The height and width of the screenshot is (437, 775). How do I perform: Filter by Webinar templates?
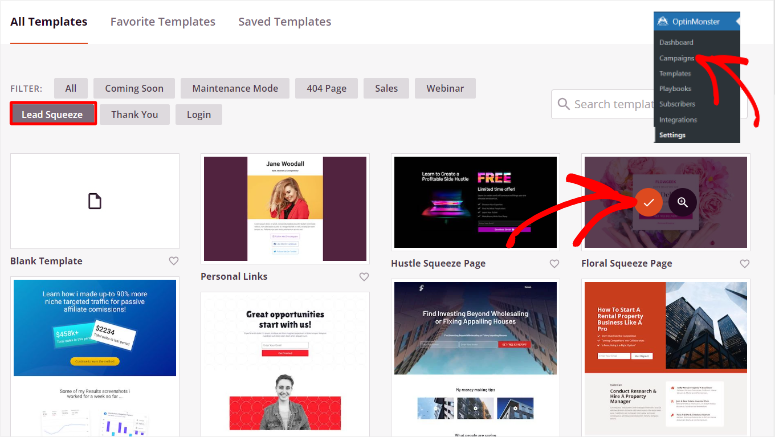[445, 88]
